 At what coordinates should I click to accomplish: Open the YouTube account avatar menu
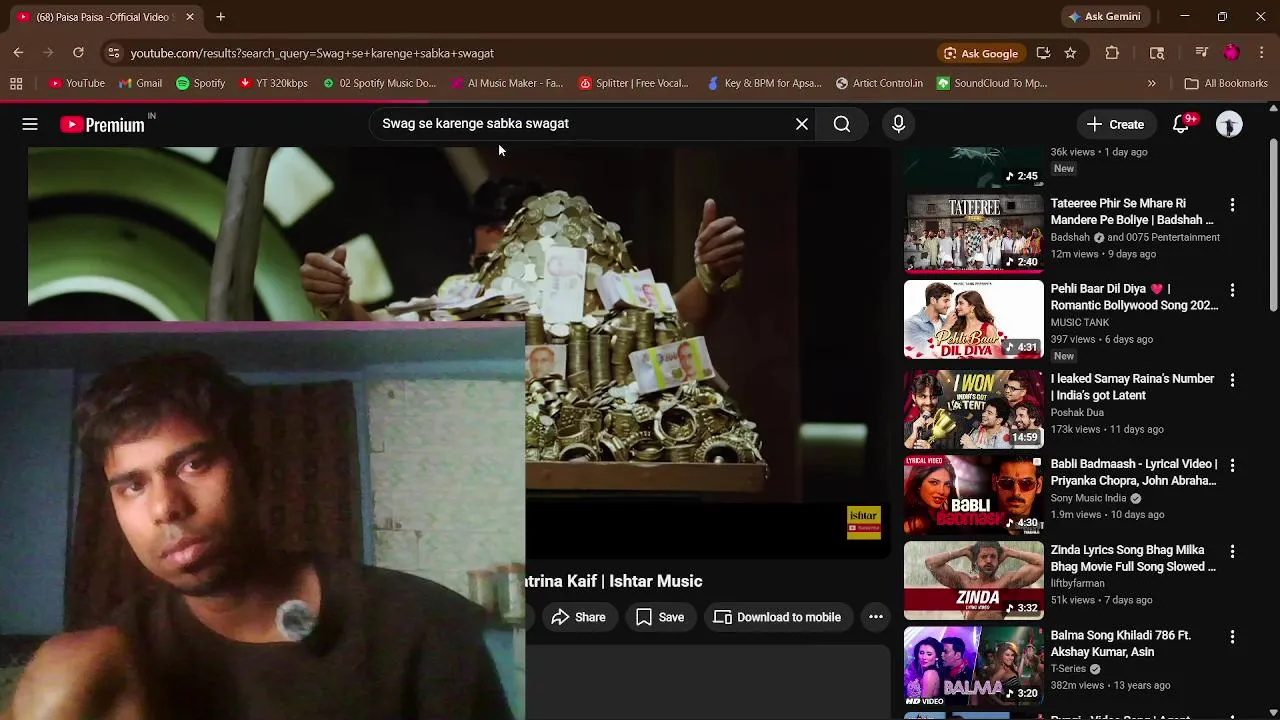point(1229,124)
